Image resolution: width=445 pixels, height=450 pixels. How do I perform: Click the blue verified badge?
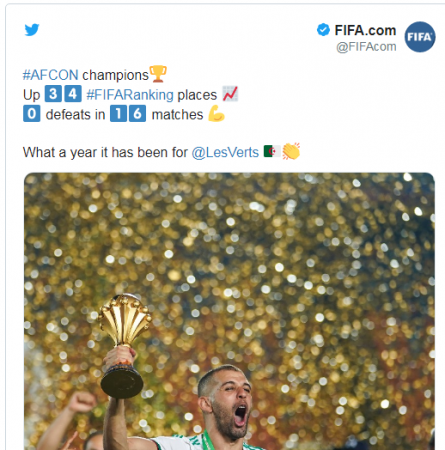pyautogui.click(x=323, y=30)
